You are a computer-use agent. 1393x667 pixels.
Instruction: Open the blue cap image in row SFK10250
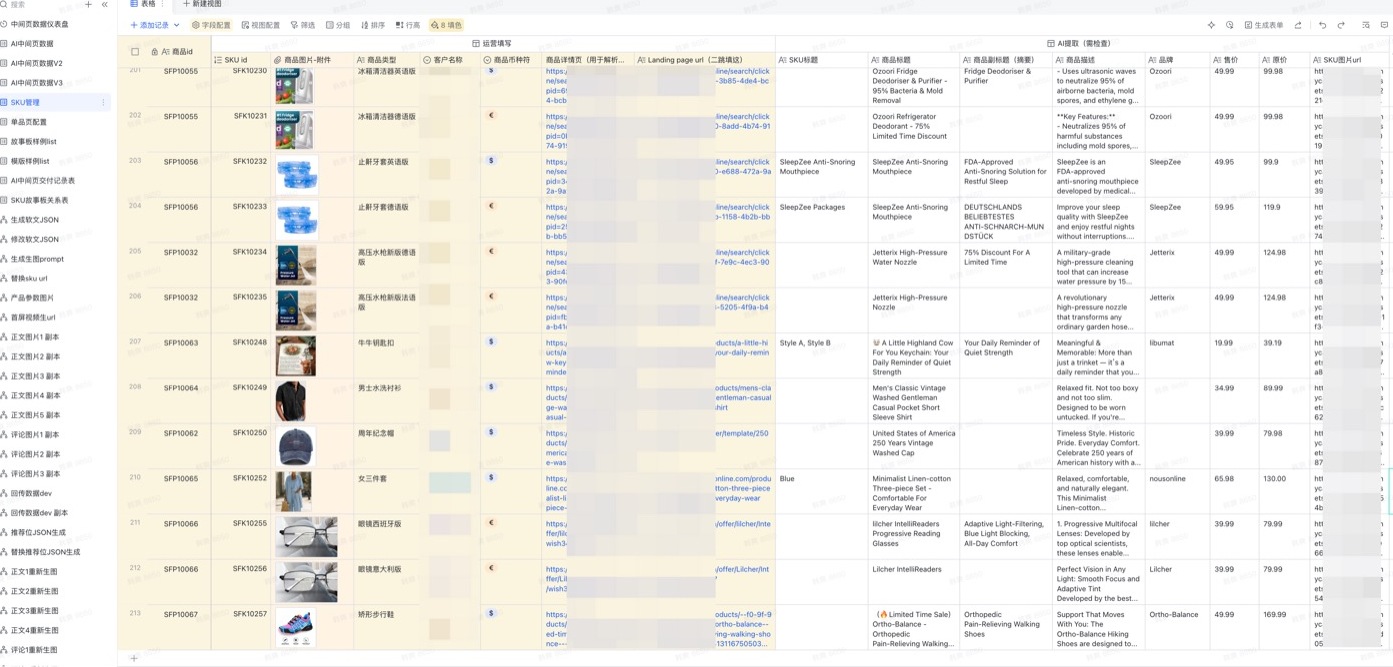pos(296,446)
